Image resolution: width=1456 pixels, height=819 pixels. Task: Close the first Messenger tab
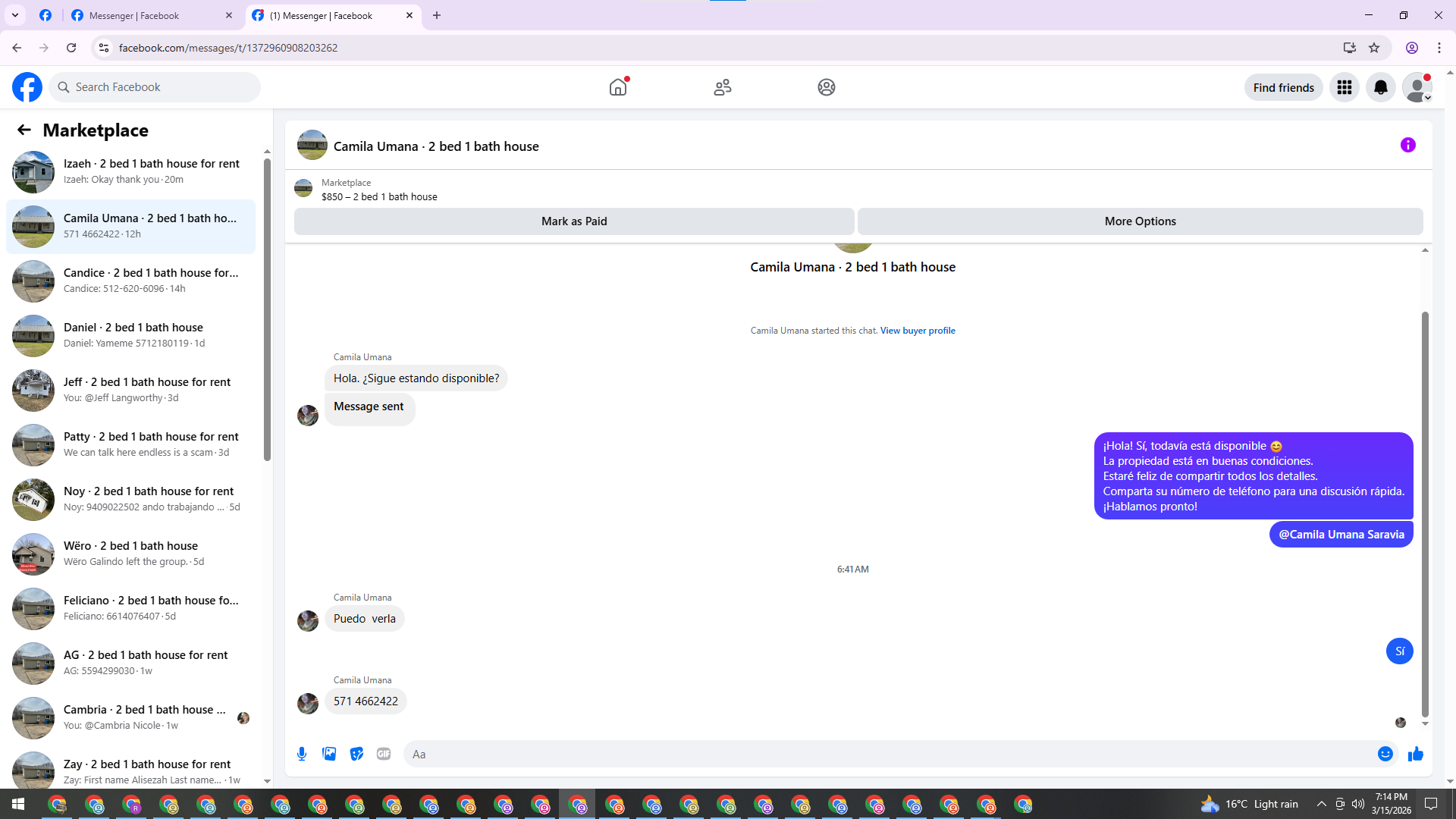[x=229, y=15]
